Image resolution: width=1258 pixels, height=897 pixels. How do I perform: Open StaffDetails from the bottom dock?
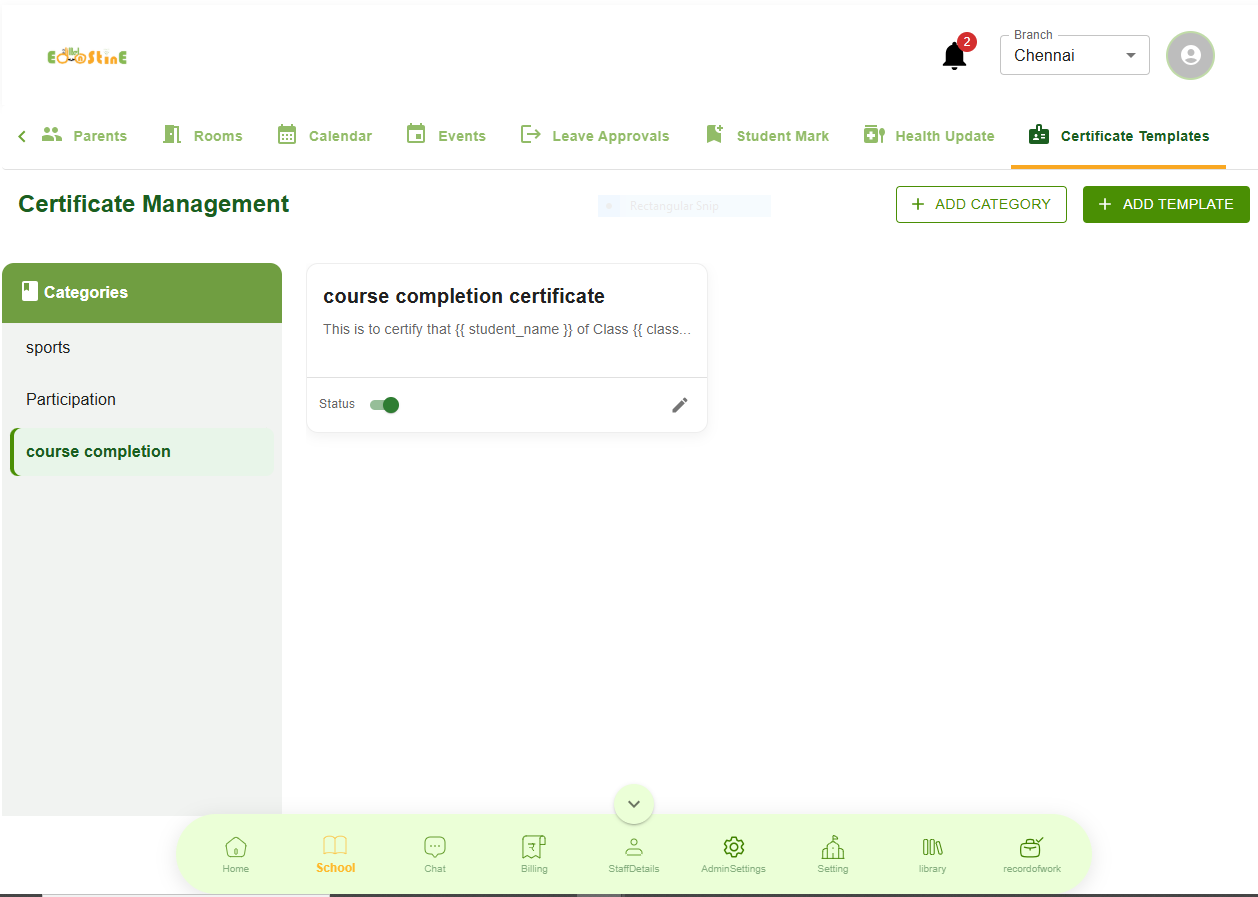coord(634,855)
